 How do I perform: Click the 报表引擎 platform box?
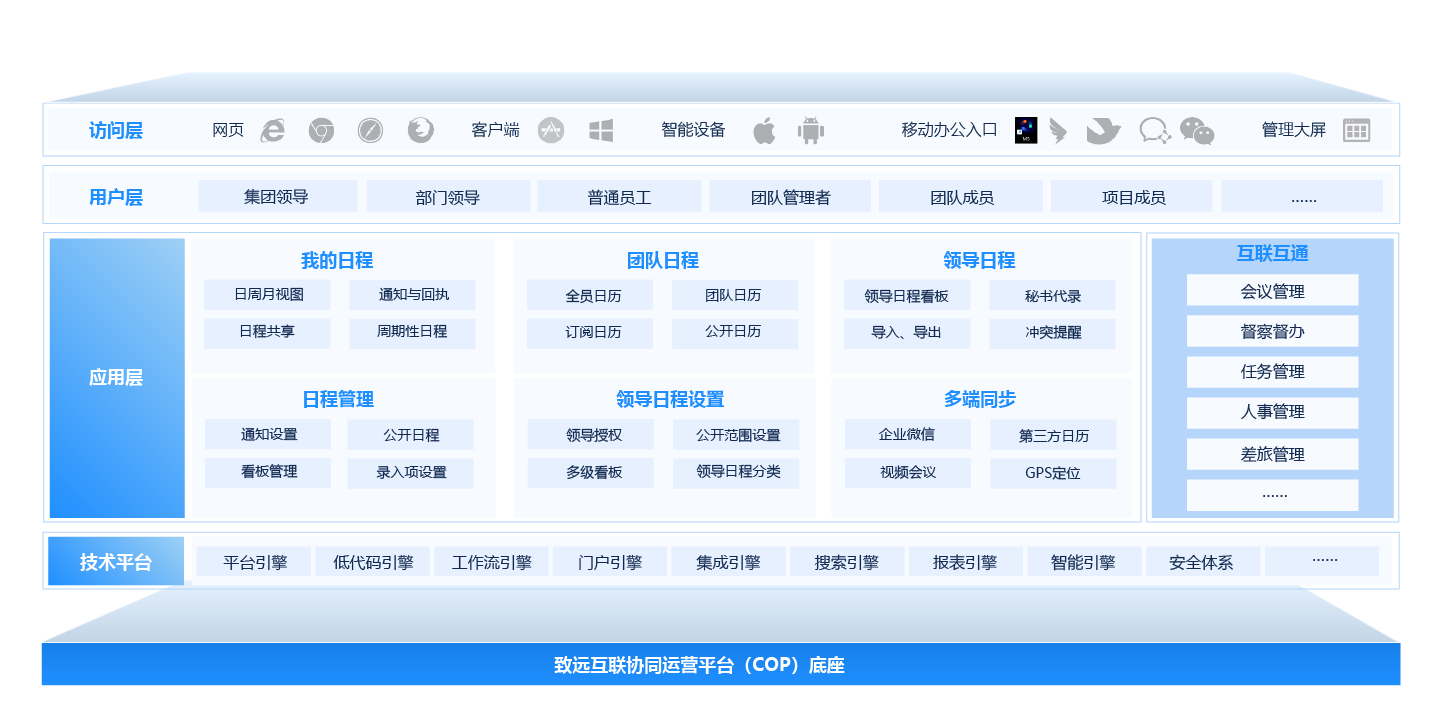965,562
